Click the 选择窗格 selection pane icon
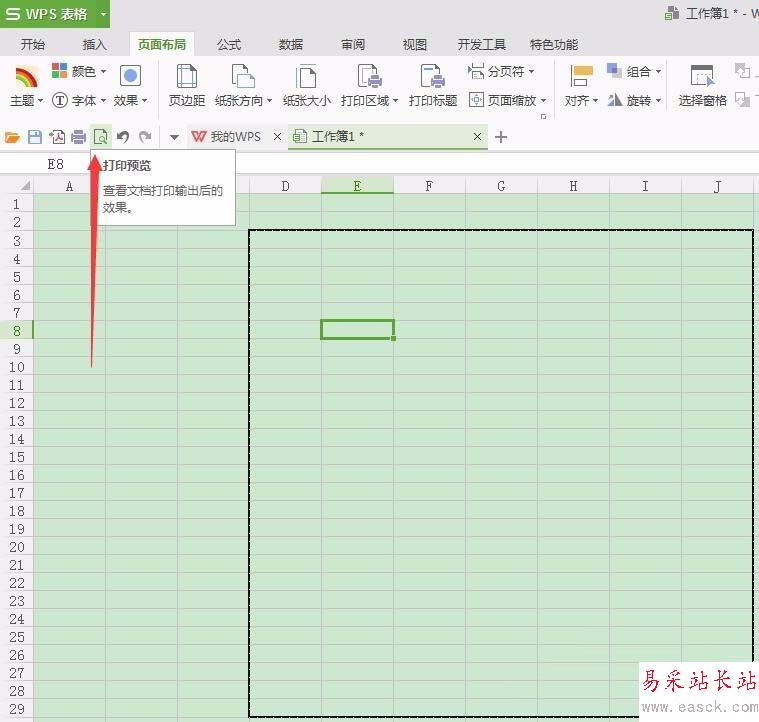The height and width of the screenshot is (722, 759). point(702,76)
